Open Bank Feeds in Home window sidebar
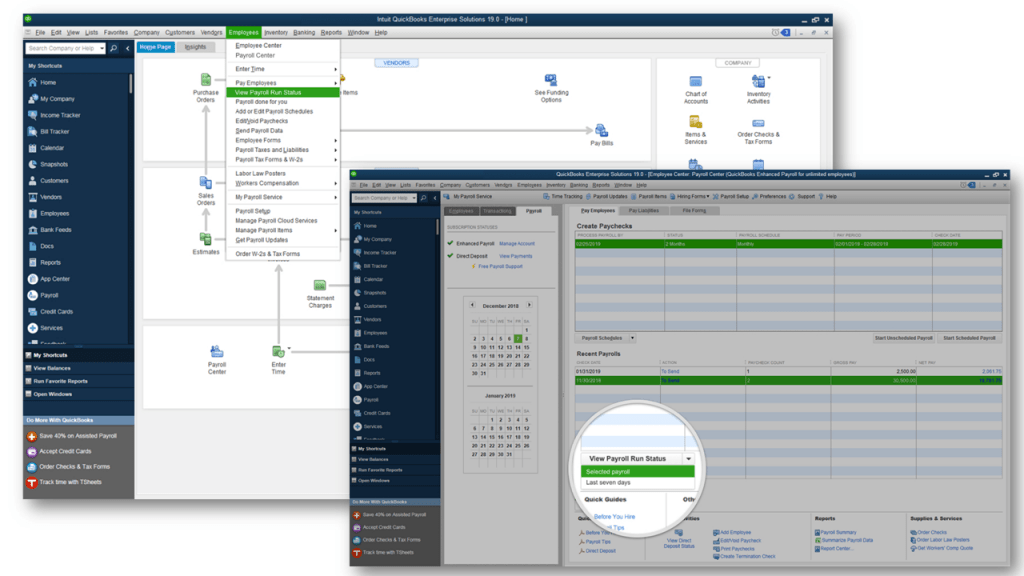Screen dimensions: 1024x576 coord(56,230)
